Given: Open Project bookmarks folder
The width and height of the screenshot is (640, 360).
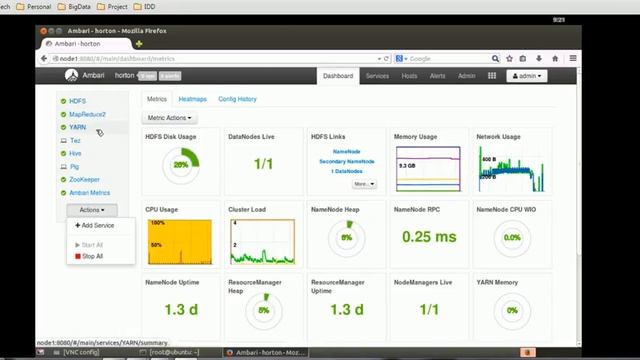Looking at the screenshot, I should point(112,7).
